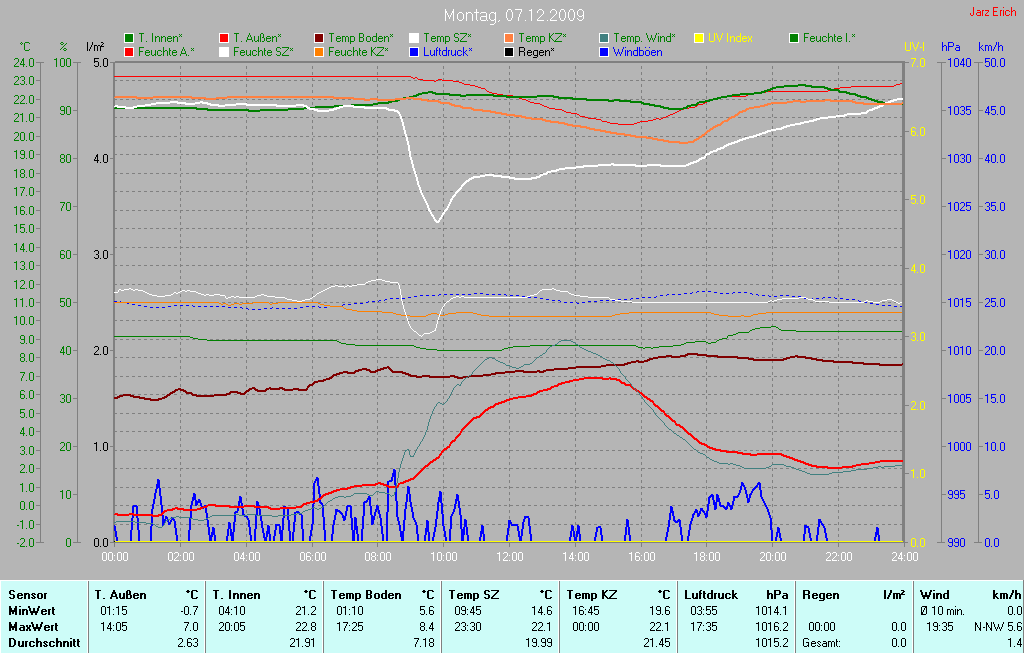Viewport: 1024px width, 653px height.
Task: Click the MinWert row label
Action: 32,611
